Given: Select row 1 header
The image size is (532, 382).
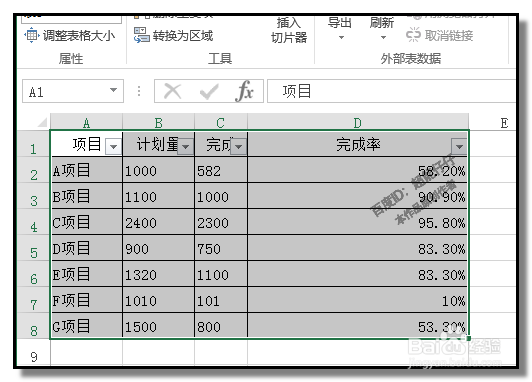Looking at the screenshot, I should 33,144.
